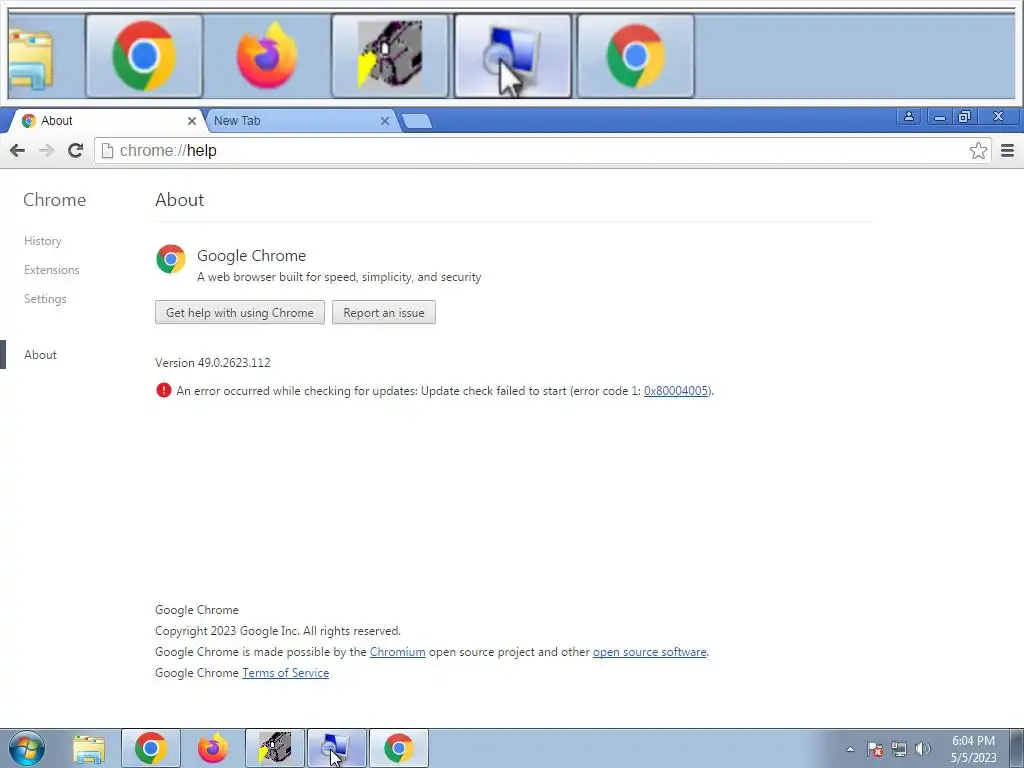Open the Windows Start orb
Screen dimensions: 1024x768
27,748
